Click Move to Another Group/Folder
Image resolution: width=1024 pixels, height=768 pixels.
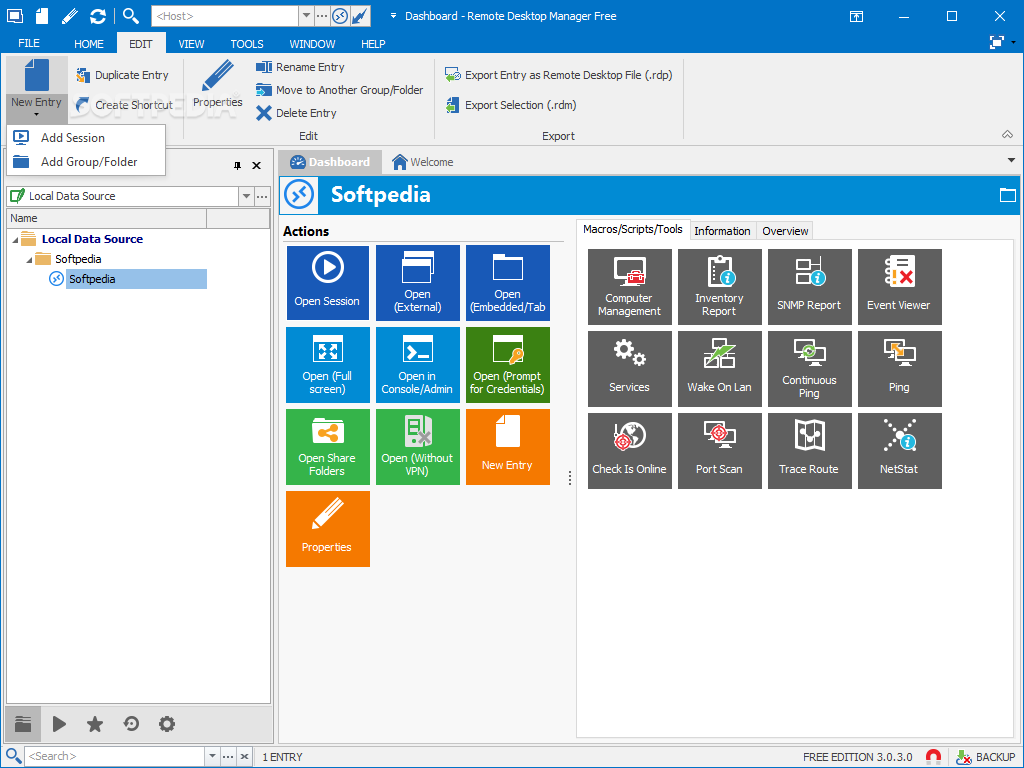click(340, 89)
